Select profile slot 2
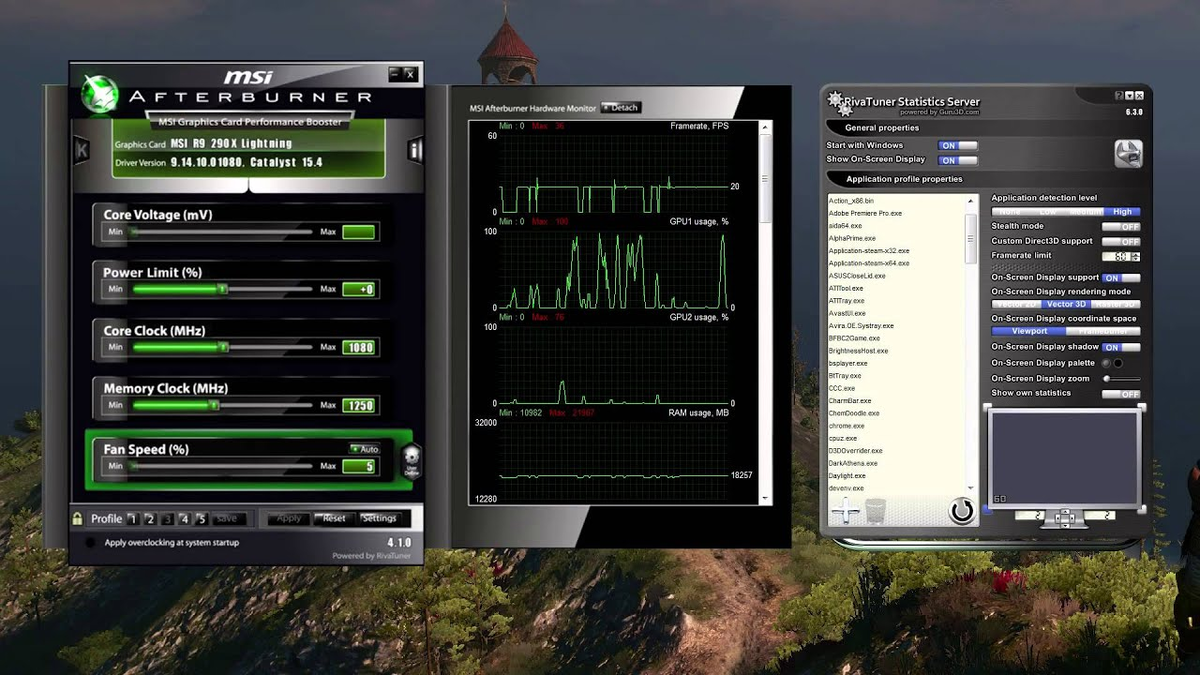The width and height of the screenshot is (1200, 675). [x=149, y=519]
